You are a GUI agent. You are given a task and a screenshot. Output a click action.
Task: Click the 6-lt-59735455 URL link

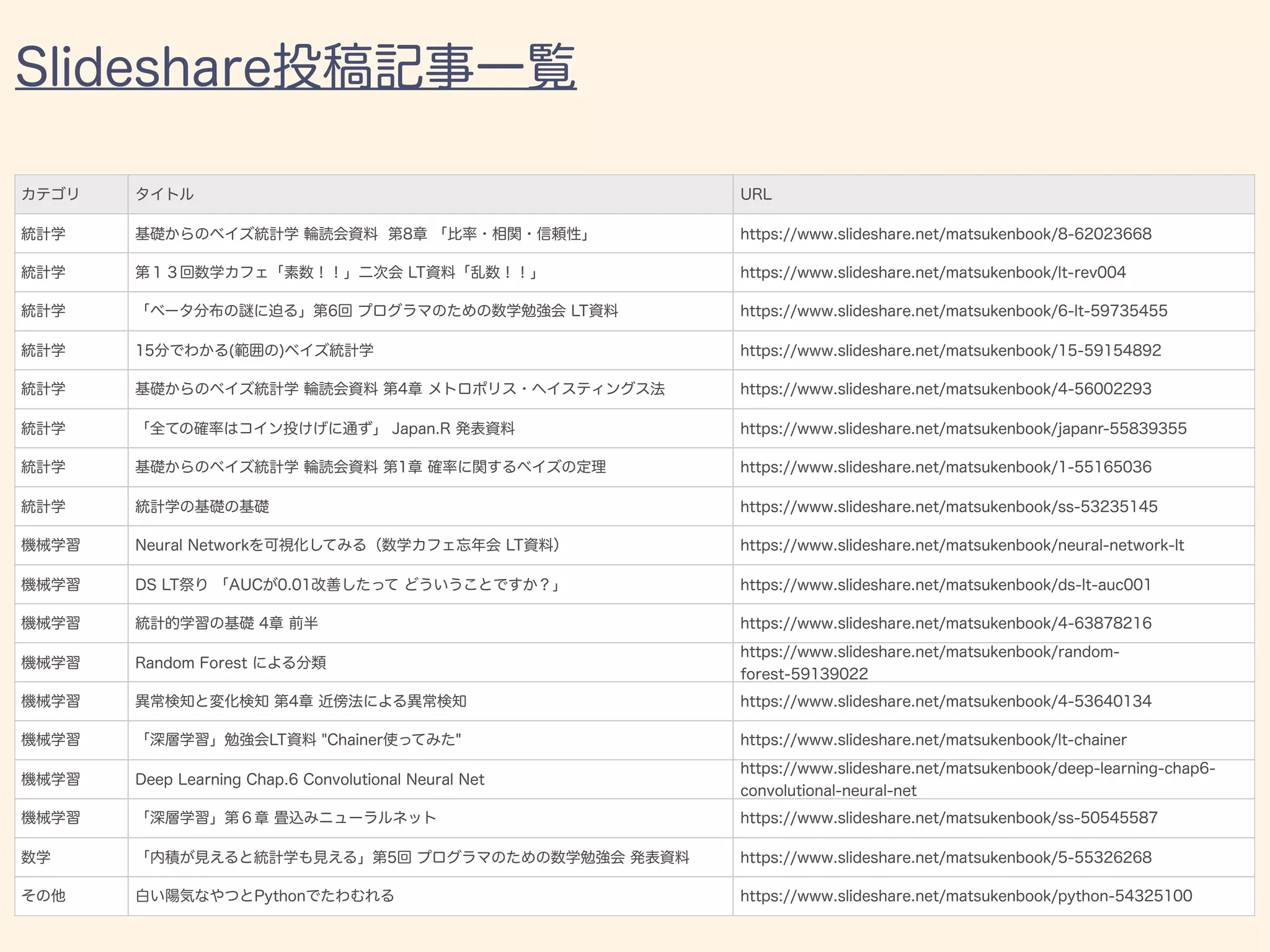953,311
